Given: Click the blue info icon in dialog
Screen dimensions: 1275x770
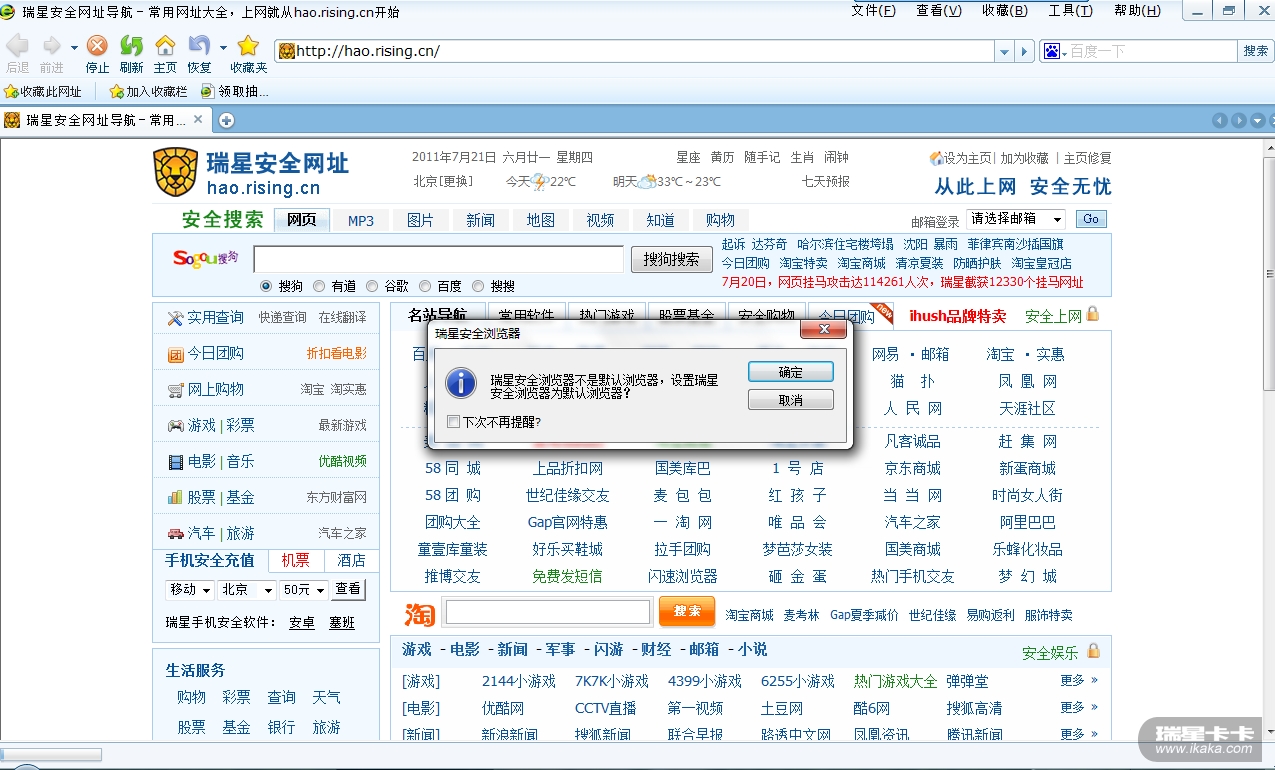Looking at the screenshot, I should tap(461, 382).
